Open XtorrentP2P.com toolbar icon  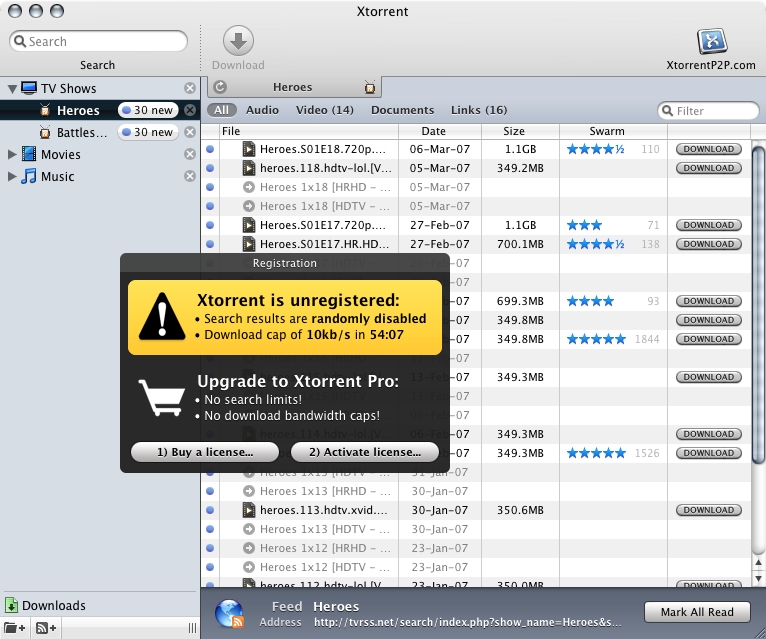point(712,42)
